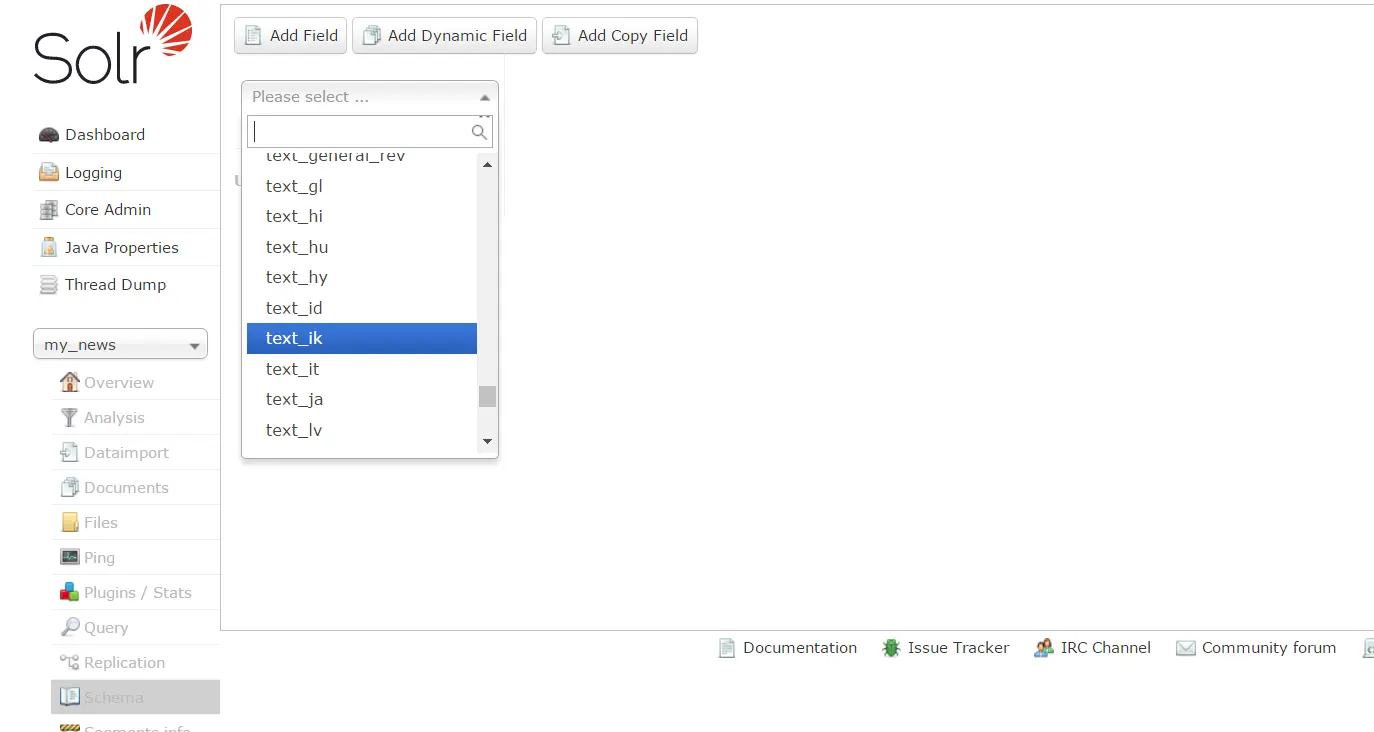
Task: Click the Solr logo
Action: tap(112, 45)
